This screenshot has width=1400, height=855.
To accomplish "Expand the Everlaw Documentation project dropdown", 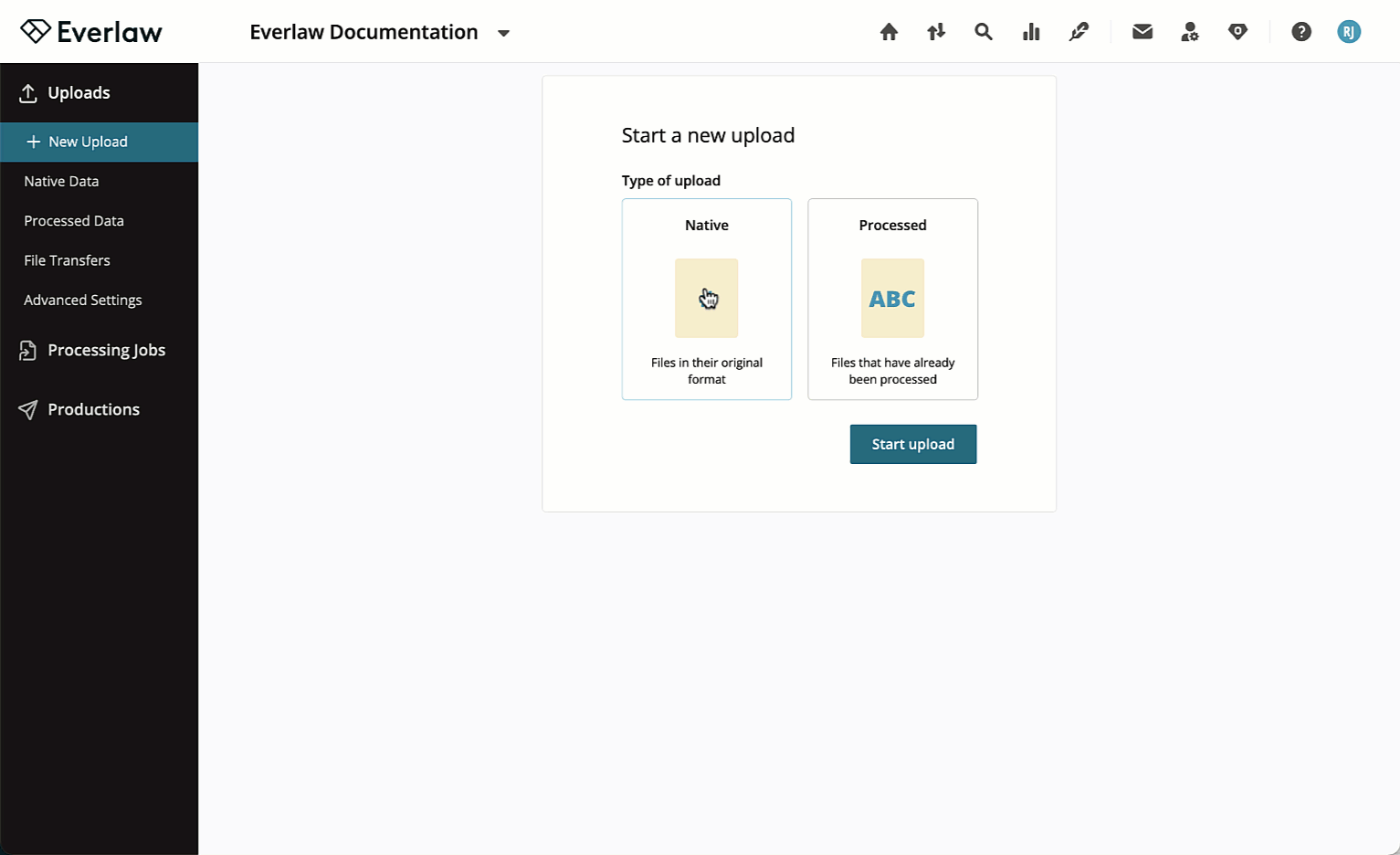I will 503,33.
